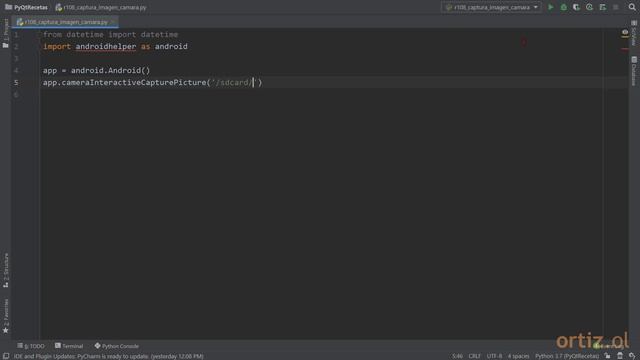Click the green Debug bug icon
Image resolution: width=640 pixels, height=360 pixels.
(x=564, y=7)
